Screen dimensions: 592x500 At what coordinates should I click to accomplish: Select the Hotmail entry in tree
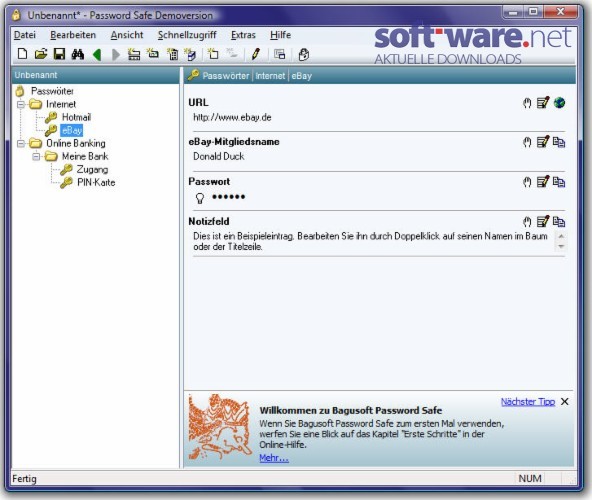pos(76,117)
